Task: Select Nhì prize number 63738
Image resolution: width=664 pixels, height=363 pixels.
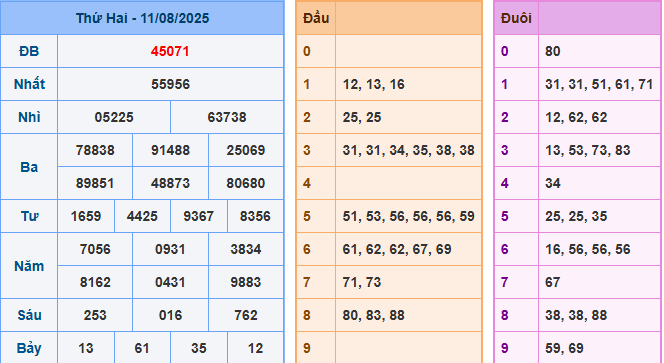Action: [227, 117]
